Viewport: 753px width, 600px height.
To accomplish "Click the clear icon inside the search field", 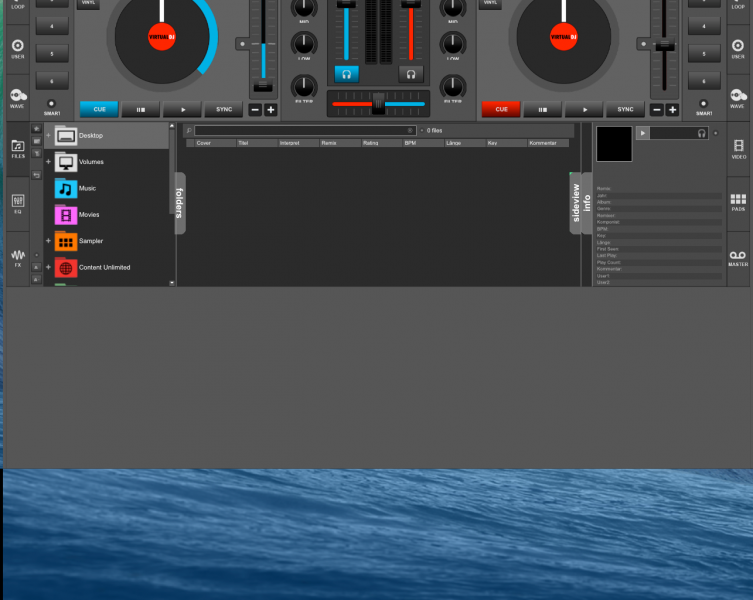I will pyautogui.click(x=410, y=130).
